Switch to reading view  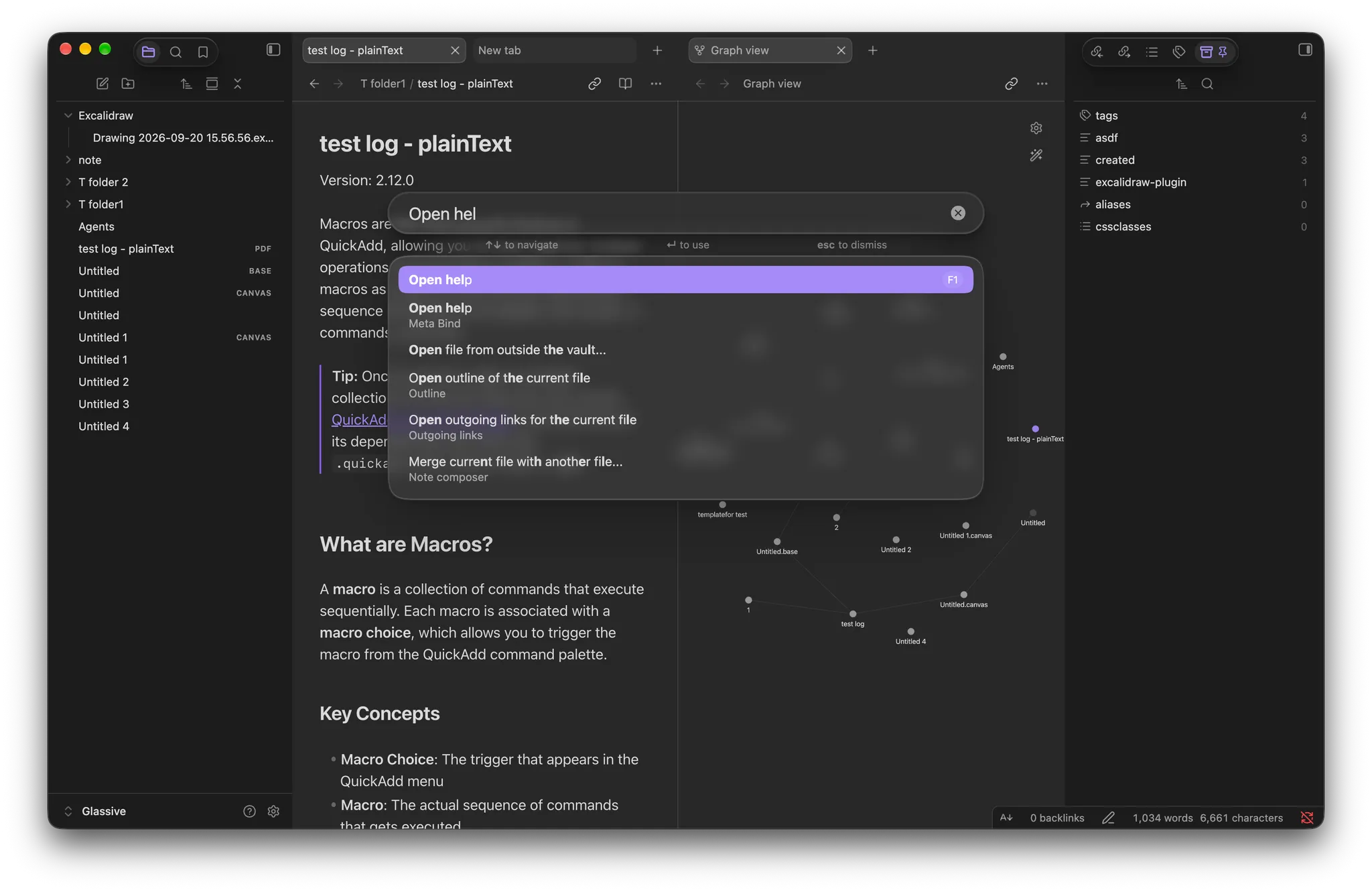coord(625,84)
